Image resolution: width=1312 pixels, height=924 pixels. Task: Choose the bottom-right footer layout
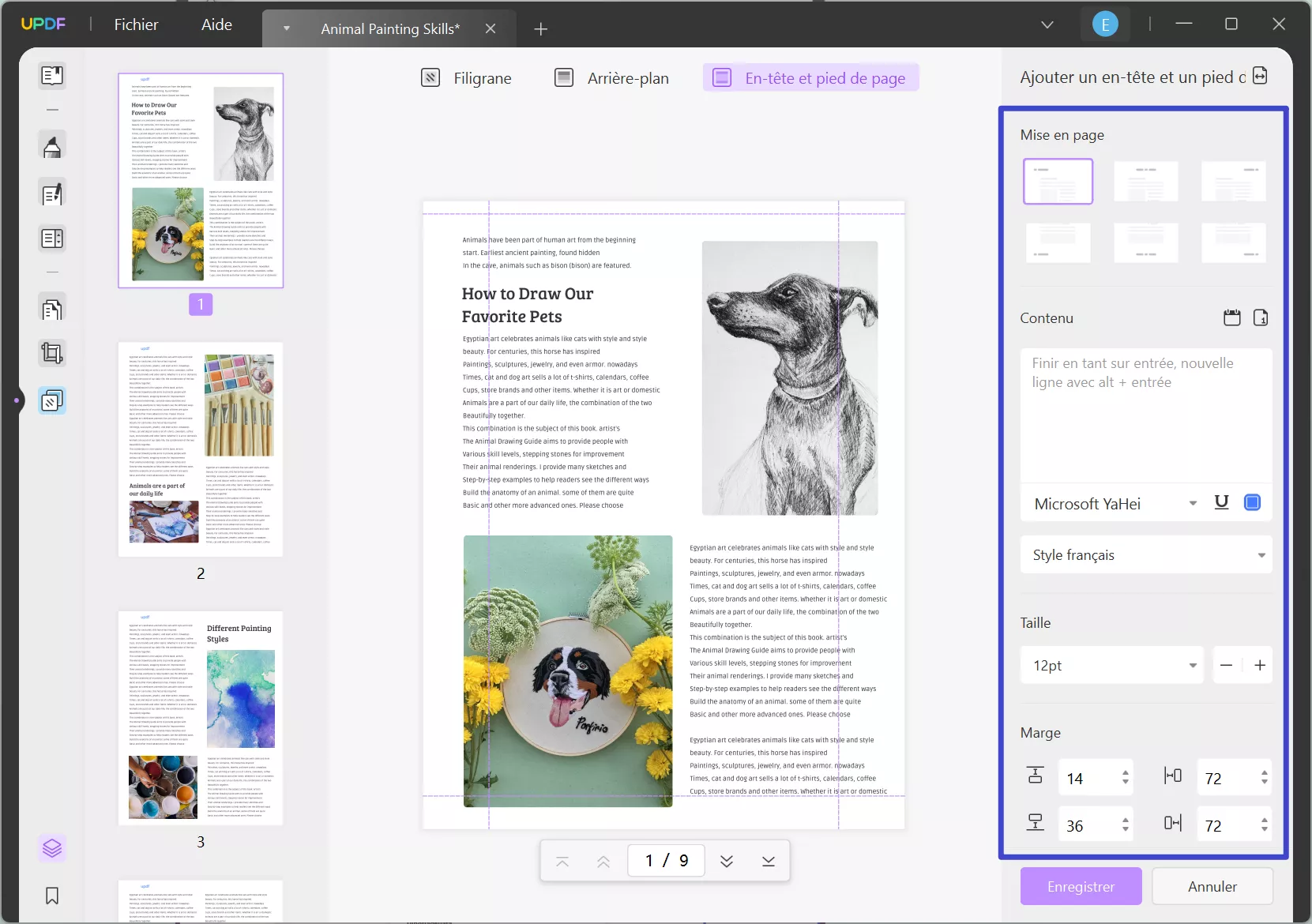coord(1233,242)
